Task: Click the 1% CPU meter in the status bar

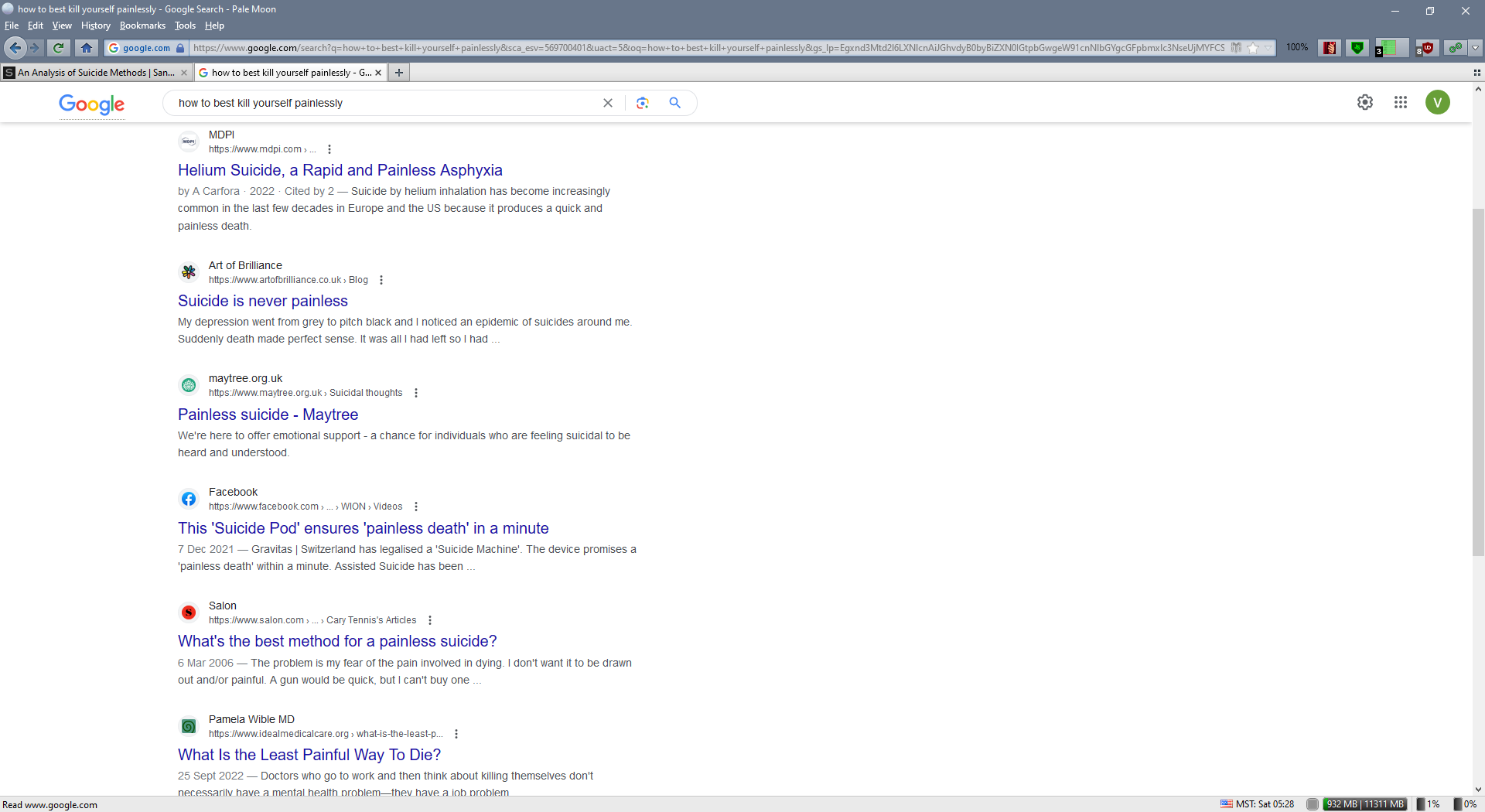Action: (x=1429, y=804)
